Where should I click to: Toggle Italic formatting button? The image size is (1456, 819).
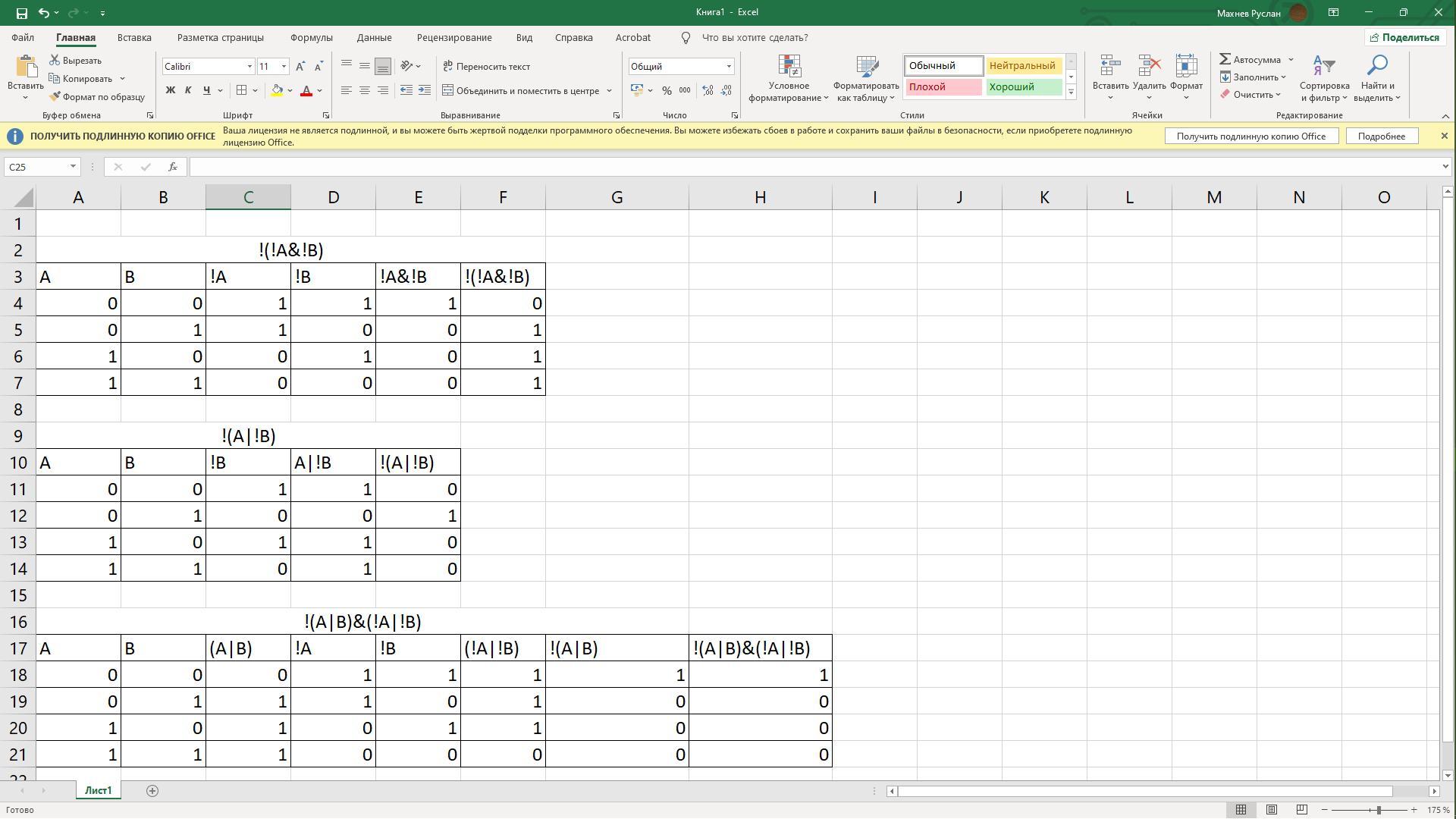188,90
